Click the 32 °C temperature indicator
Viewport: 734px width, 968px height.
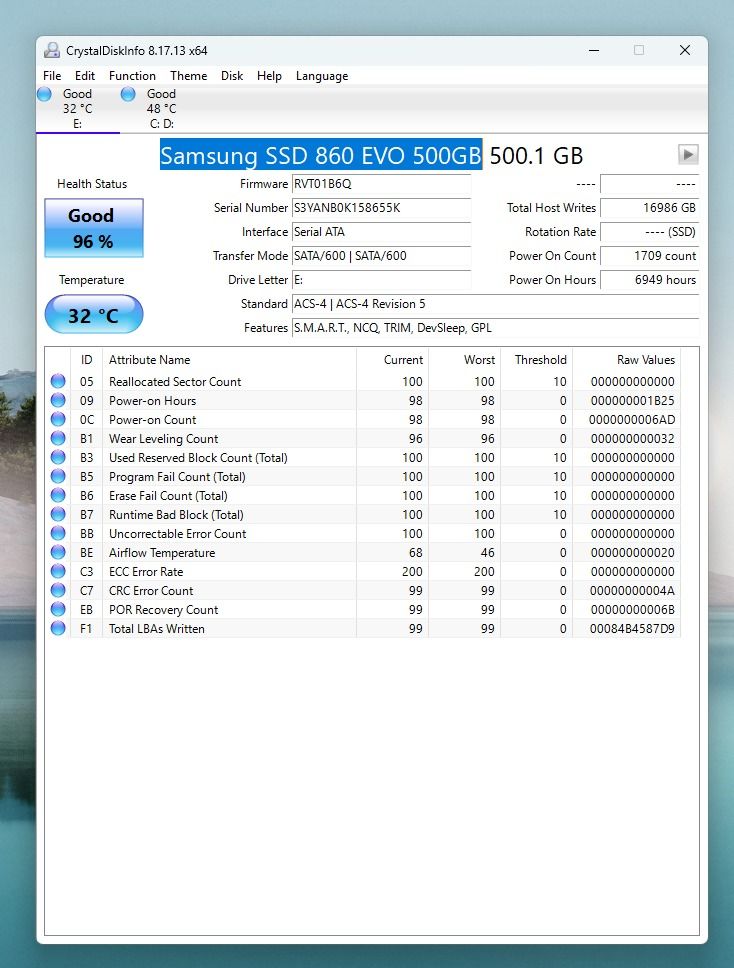94,315
